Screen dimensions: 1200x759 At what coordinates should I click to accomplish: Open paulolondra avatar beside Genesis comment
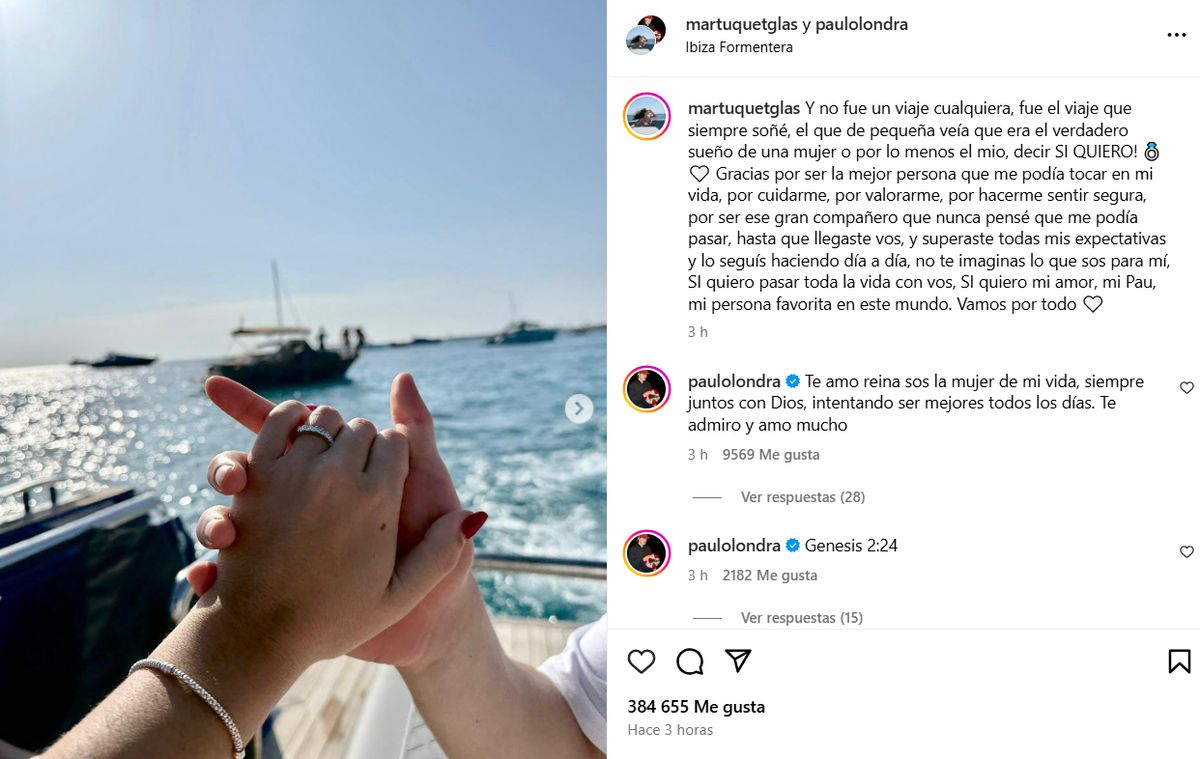tap(647, 554)
